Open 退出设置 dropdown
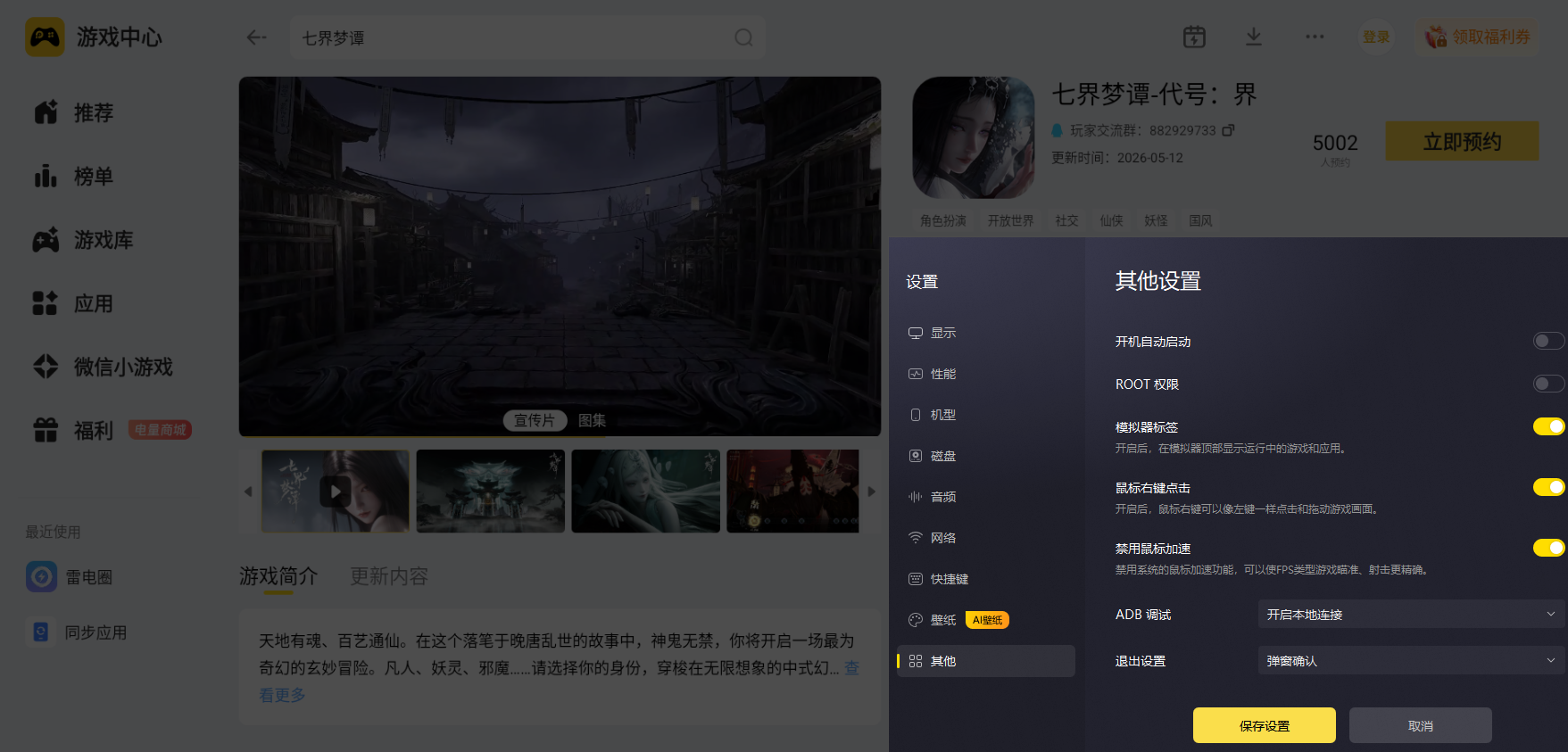 (x=1411, y=661)
